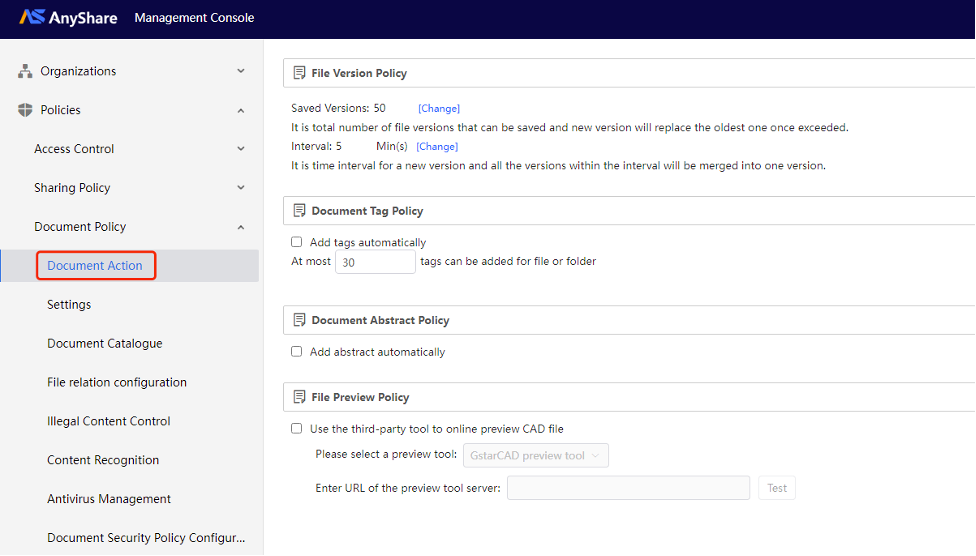Click the Policies shield icon
This screenshot has width=976, height=556.
pyautogui.click(x=25, y=110)
